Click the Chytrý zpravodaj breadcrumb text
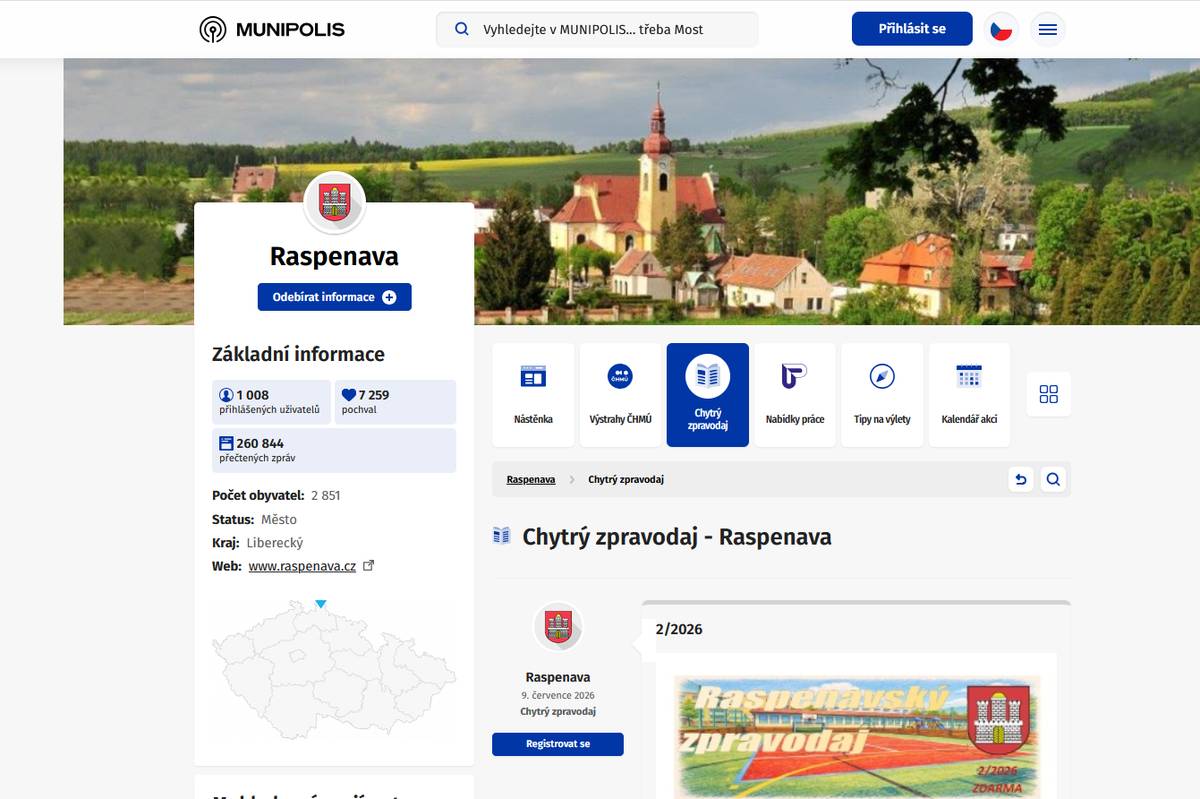The height and width of the screenshot is (799, 1200). click(626, 480)
